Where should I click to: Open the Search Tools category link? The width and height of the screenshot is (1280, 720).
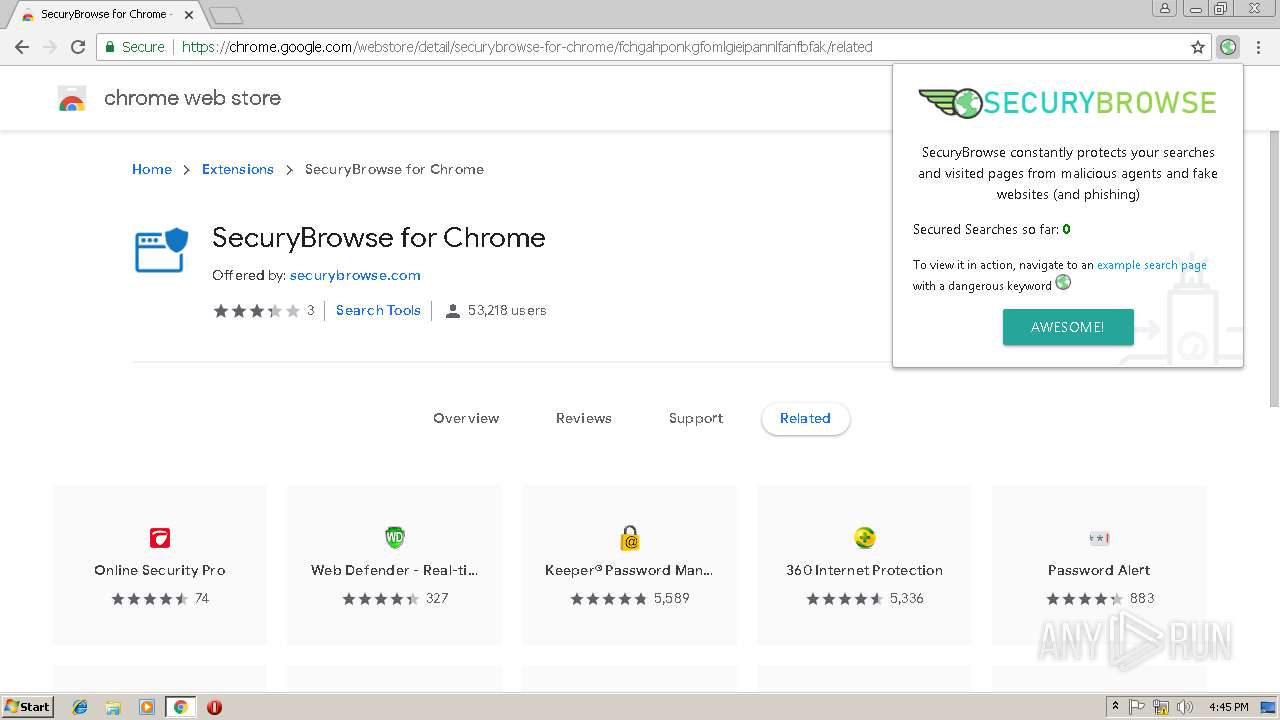coord(378,310)
